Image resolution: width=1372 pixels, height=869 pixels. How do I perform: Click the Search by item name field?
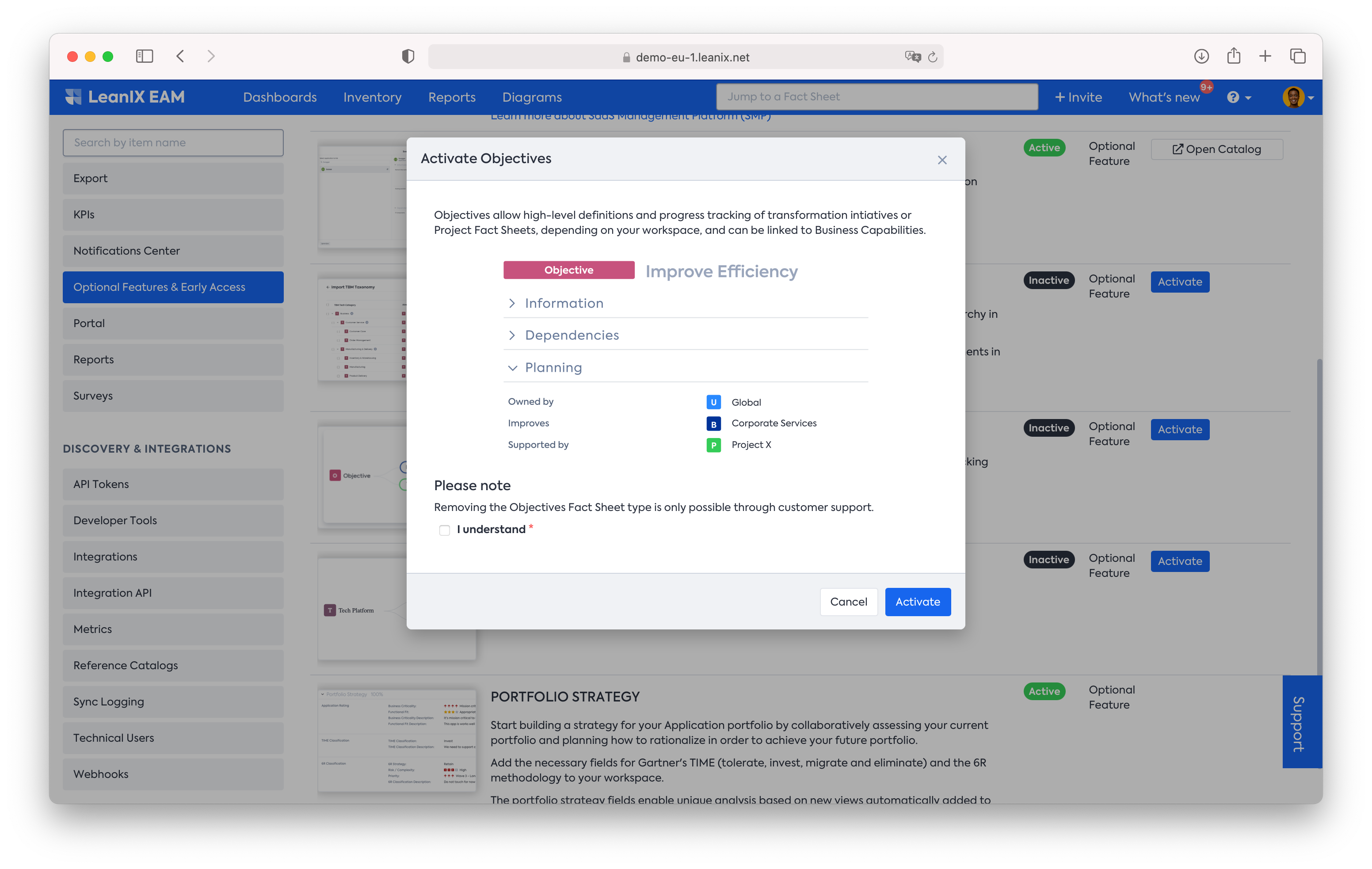tap(173, 142)
